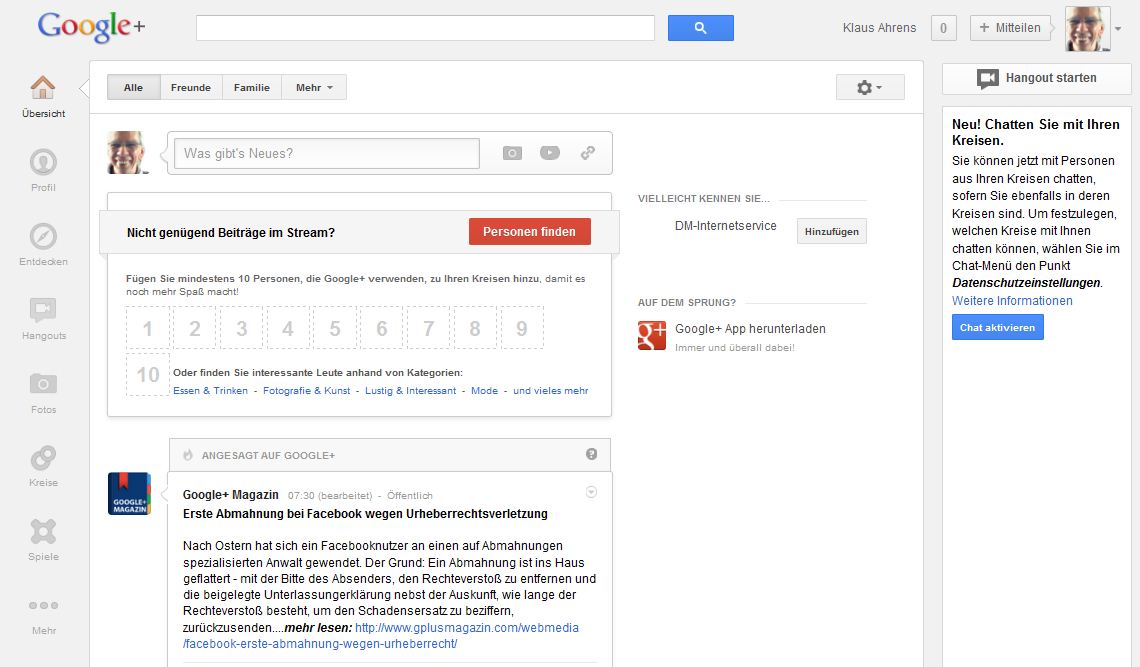Click placeholder slot number 5

[x=334, y=328]
